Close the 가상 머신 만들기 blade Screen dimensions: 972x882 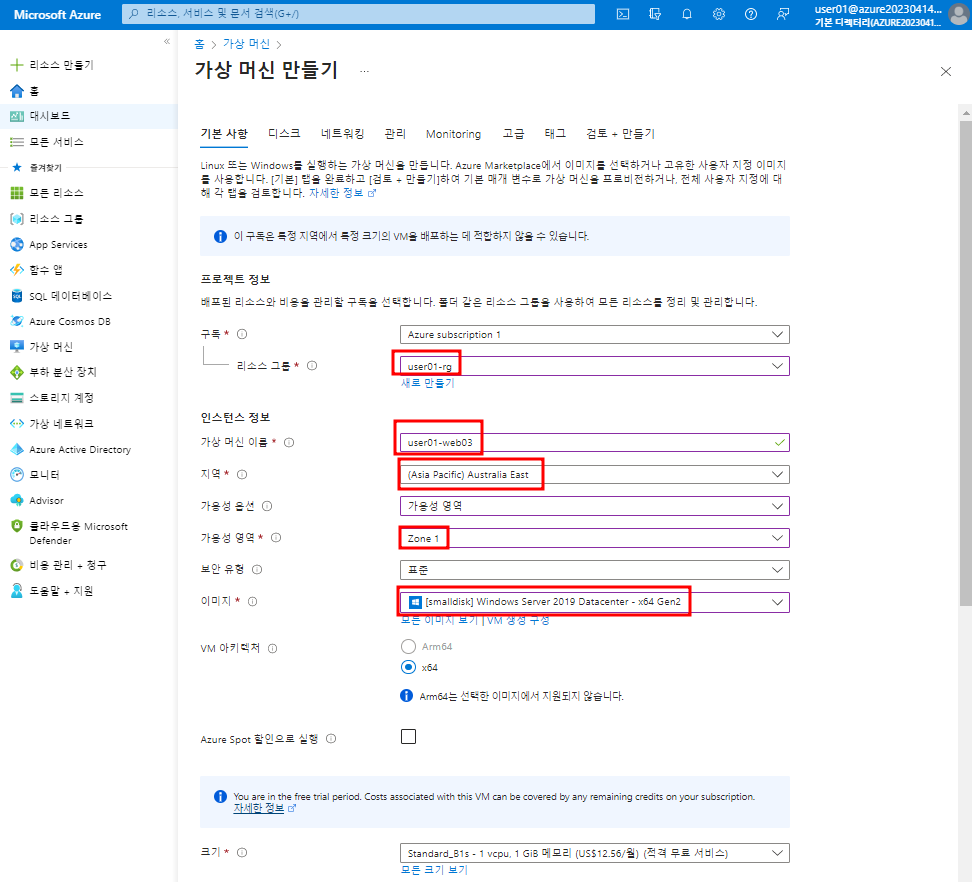click(946, 72)
